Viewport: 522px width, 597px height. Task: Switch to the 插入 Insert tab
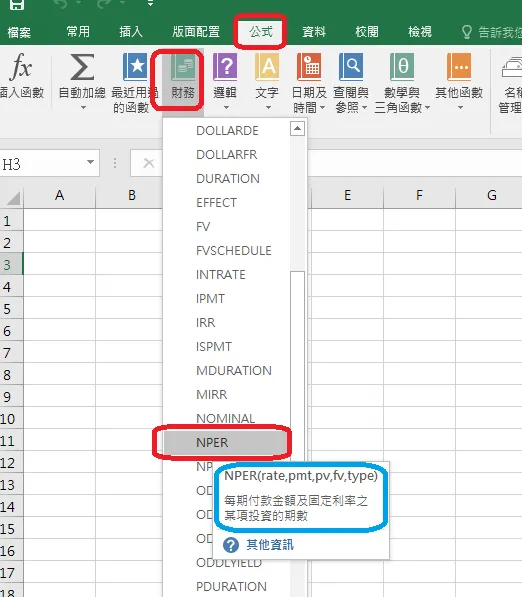(x=131, y=31)
